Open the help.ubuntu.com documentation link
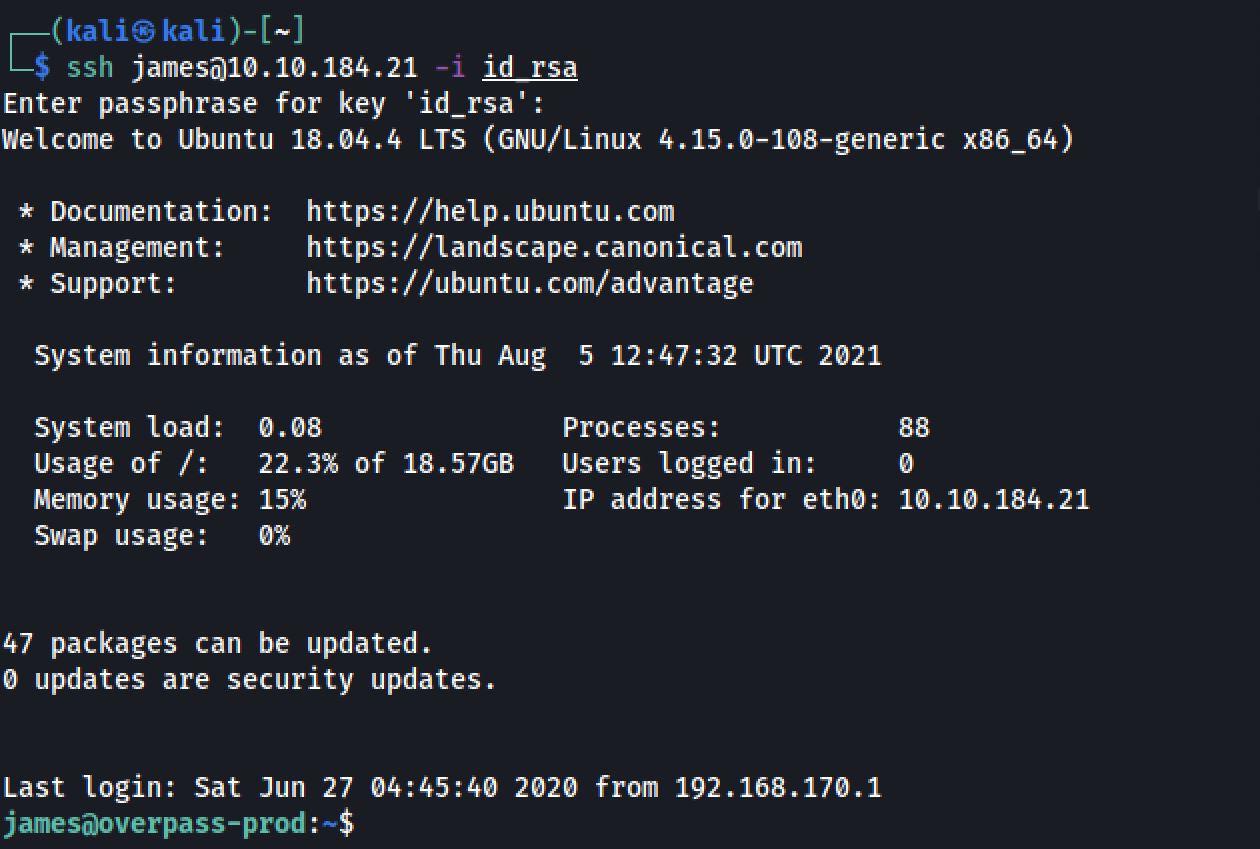Image resolution: width=1260 pixels, height=849 pixels. coord(490,212)
